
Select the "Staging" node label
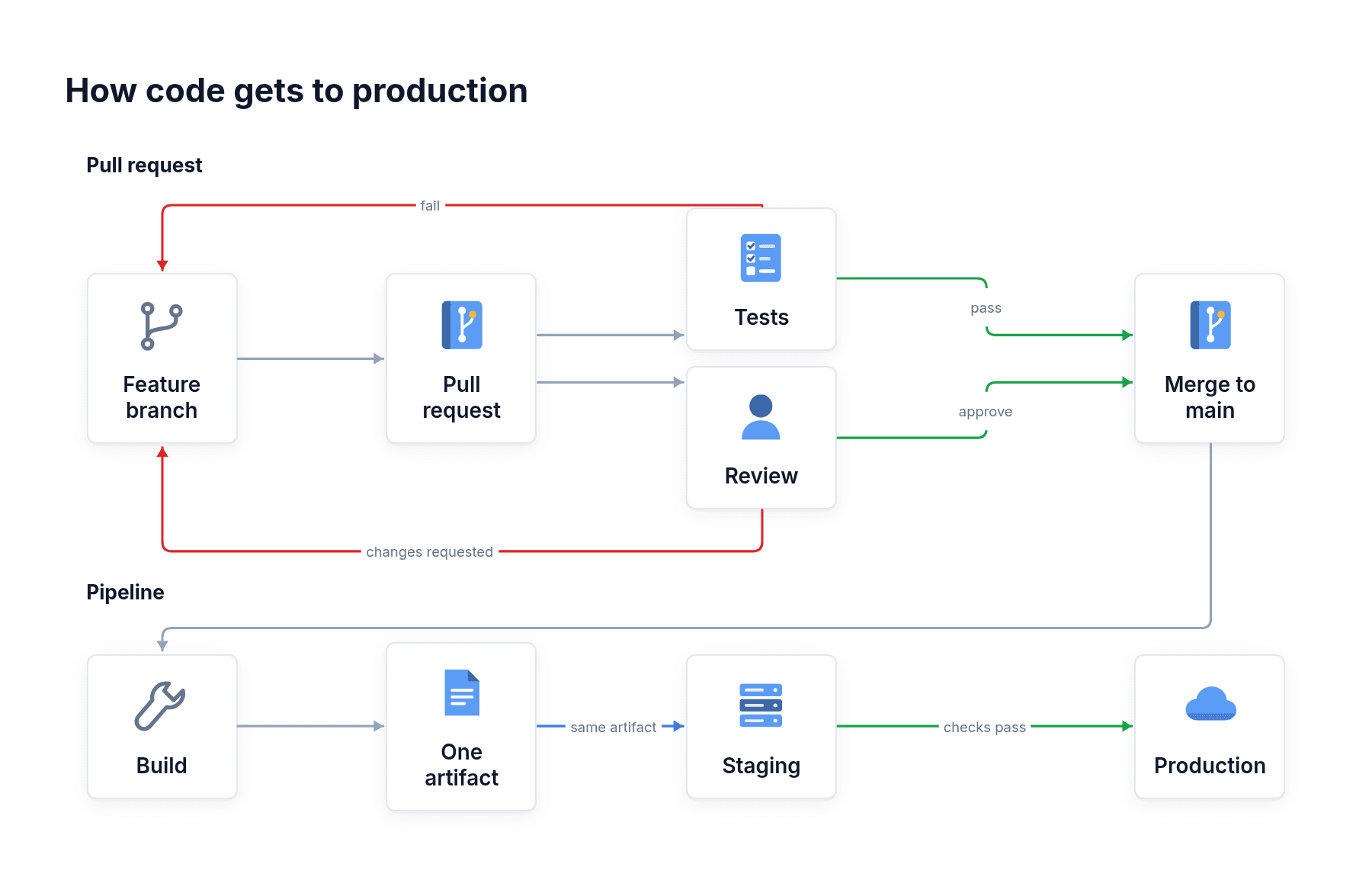coord(761,766)
